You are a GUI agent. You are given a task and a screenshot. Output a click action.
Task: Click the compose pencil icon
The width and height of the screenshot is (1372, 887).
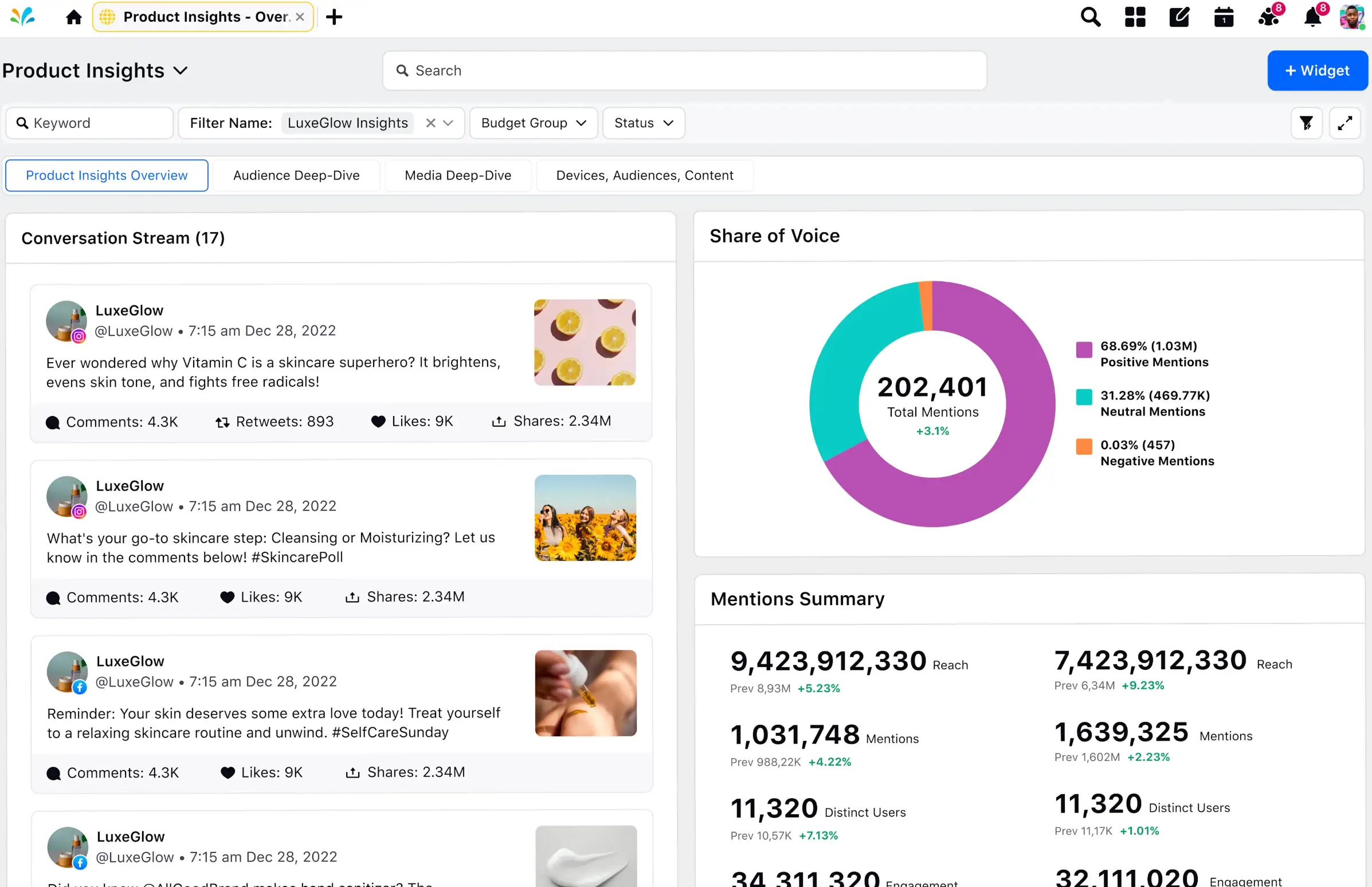point(1179,17)
